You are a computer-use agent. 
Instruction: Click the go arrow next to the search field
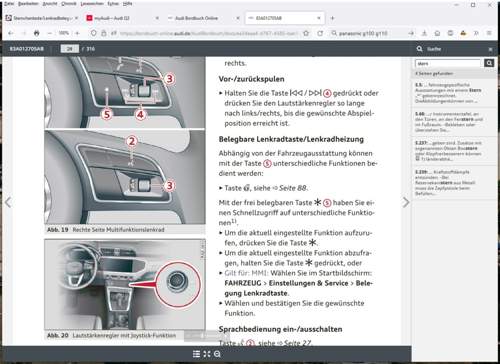(x=411, y=33)
